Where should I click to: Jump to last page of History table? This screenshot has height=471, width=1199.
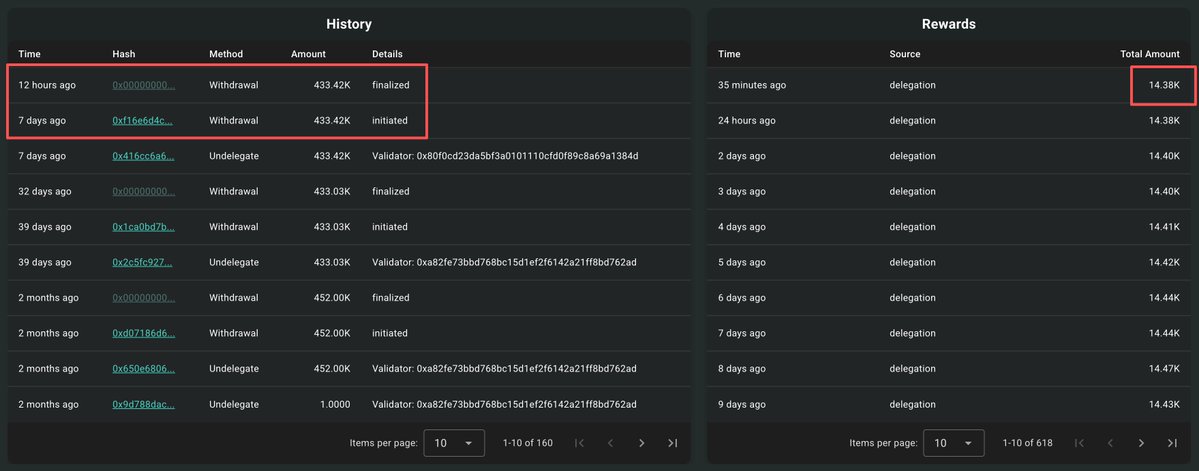(x=672, y=443)
